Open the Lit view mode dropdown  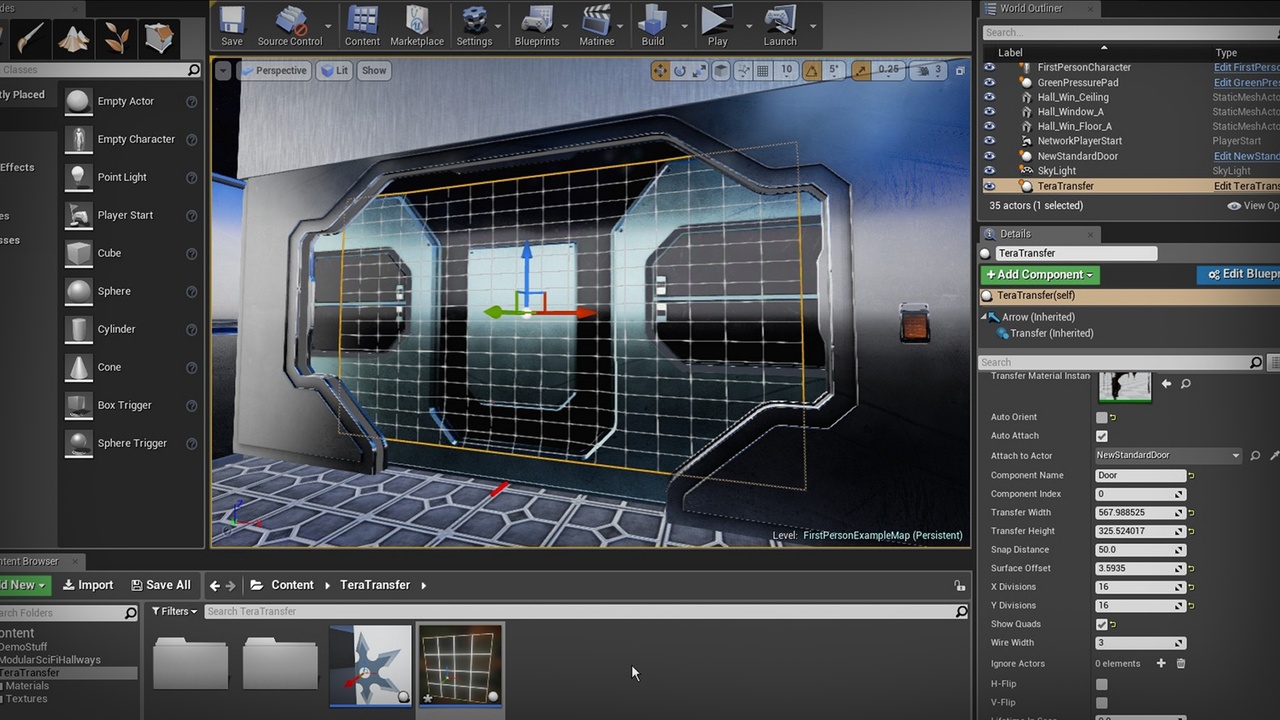coord(335,70)
